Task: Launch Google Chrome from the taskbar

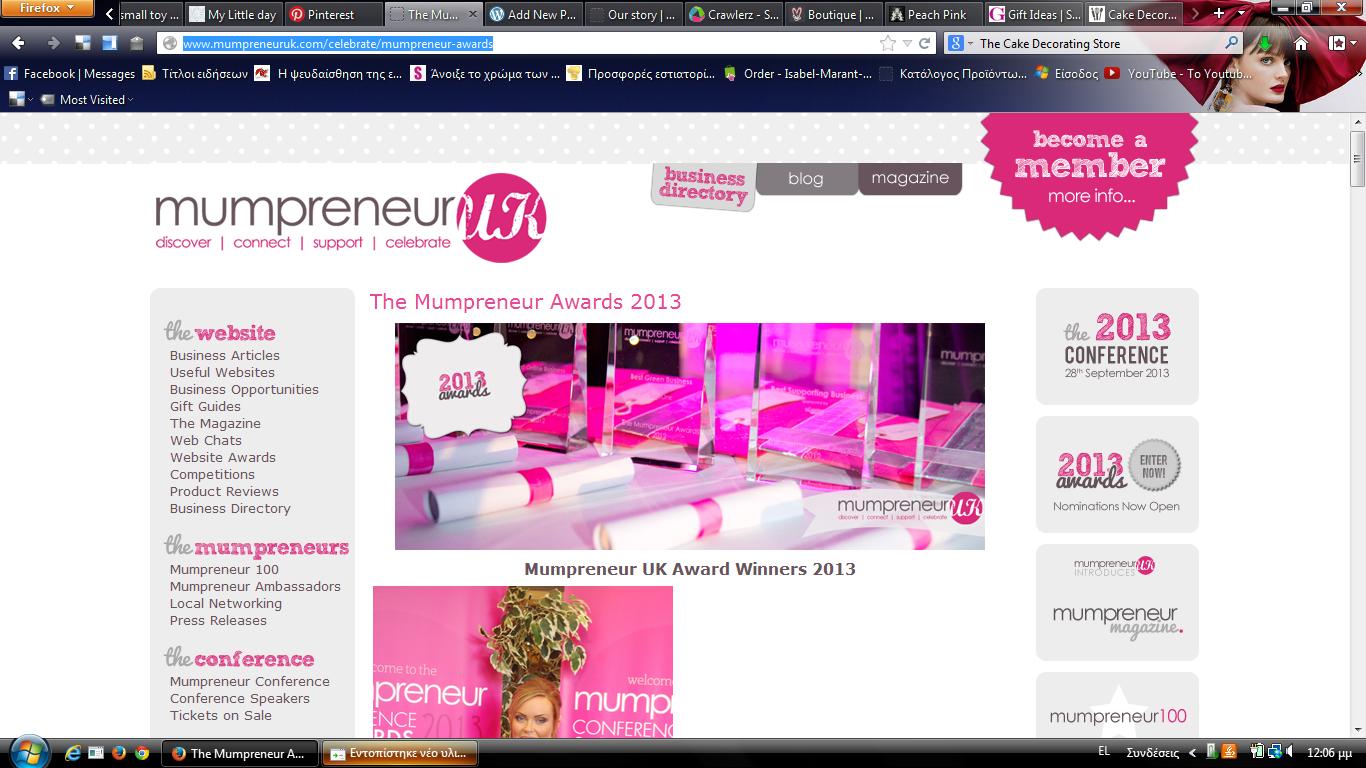Action: (x=142, y=753)
